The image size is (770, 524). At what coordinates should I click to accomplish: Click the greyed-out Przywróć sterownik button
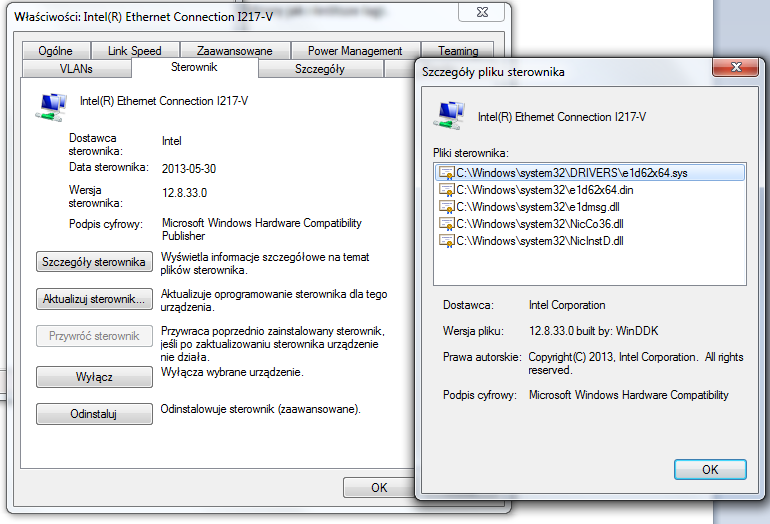[x=94, y=336]
